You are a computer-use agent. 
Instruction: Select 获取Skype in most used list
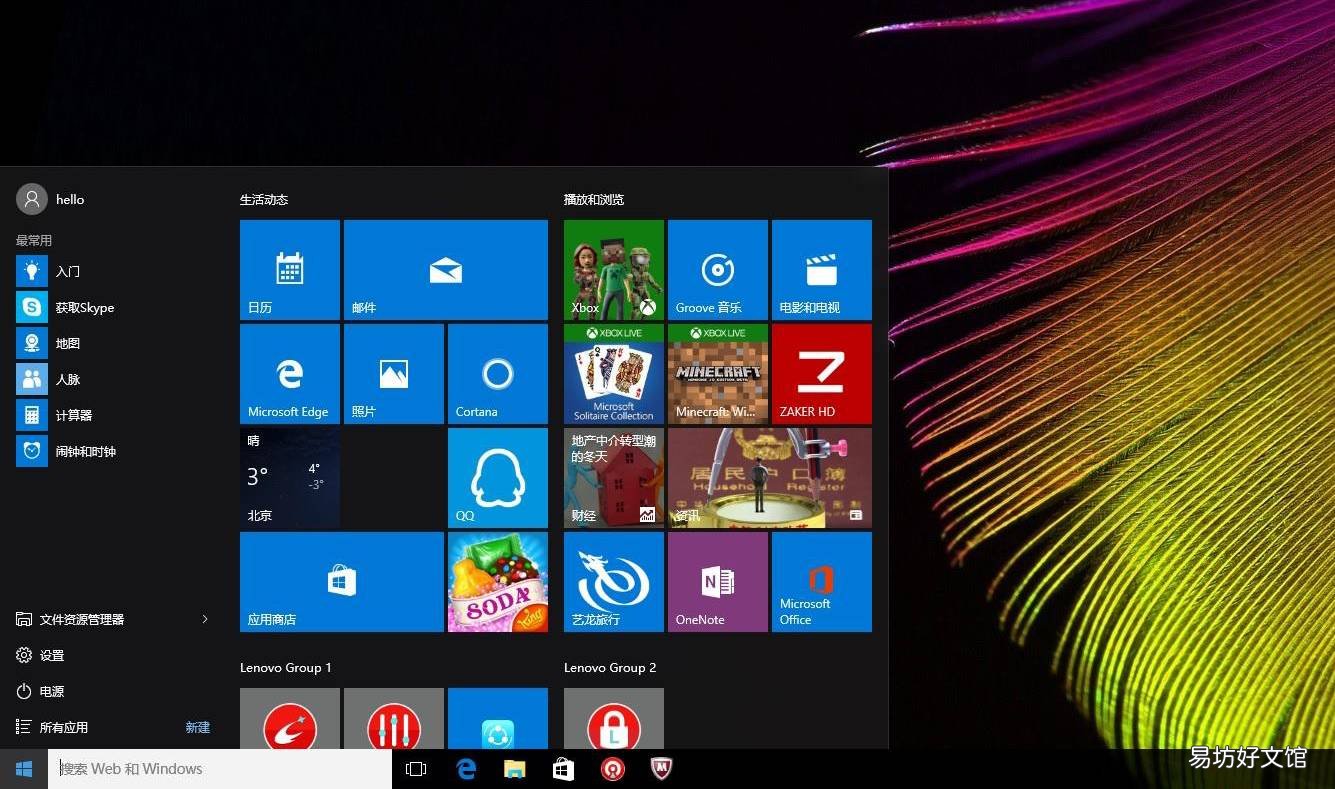pyautogui.click(x=112, y=307)
